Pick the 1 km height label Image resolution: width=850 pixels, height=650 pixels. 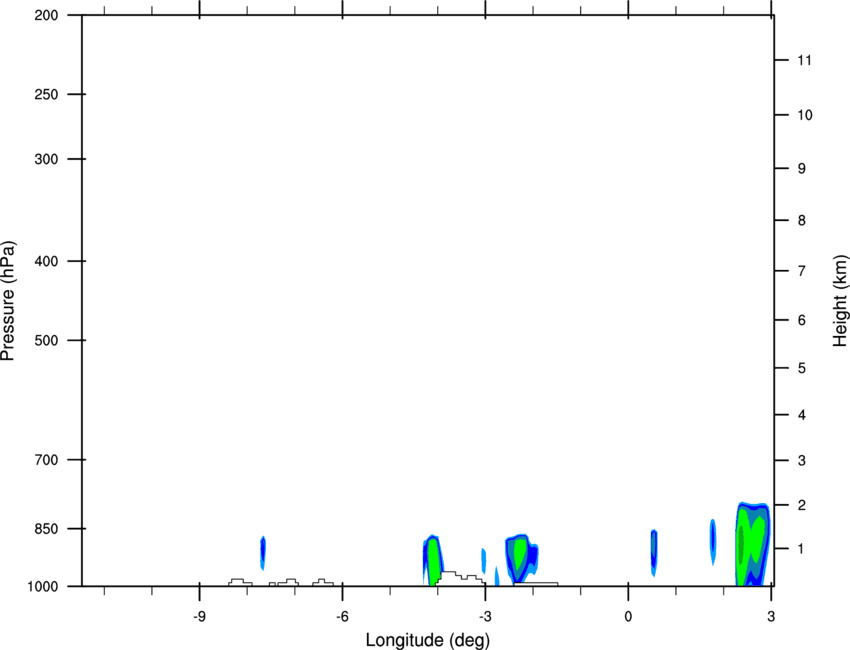coord(802,549)
